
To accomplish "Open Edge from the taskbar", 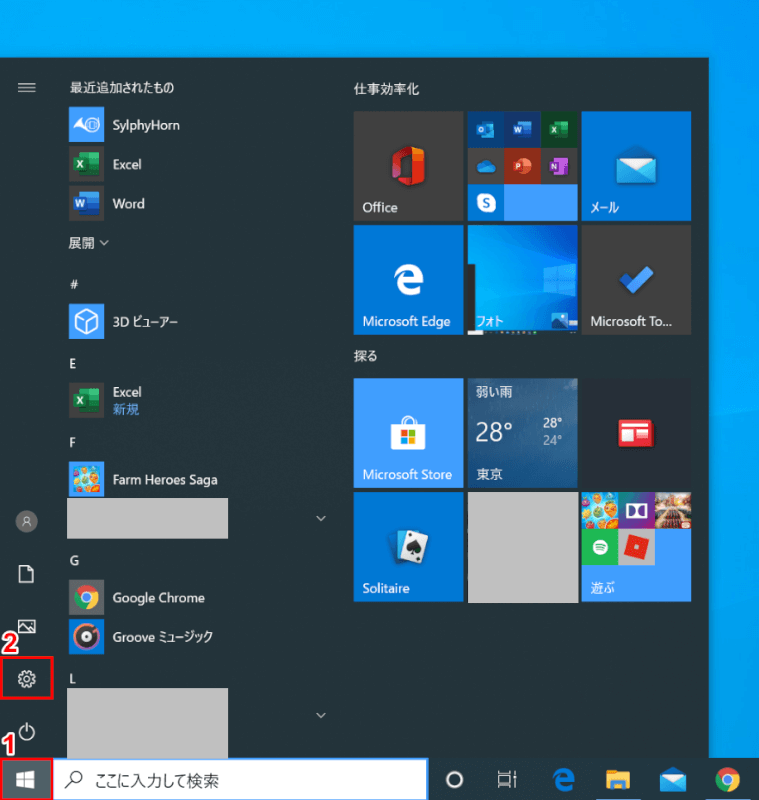I will [564, 779].
